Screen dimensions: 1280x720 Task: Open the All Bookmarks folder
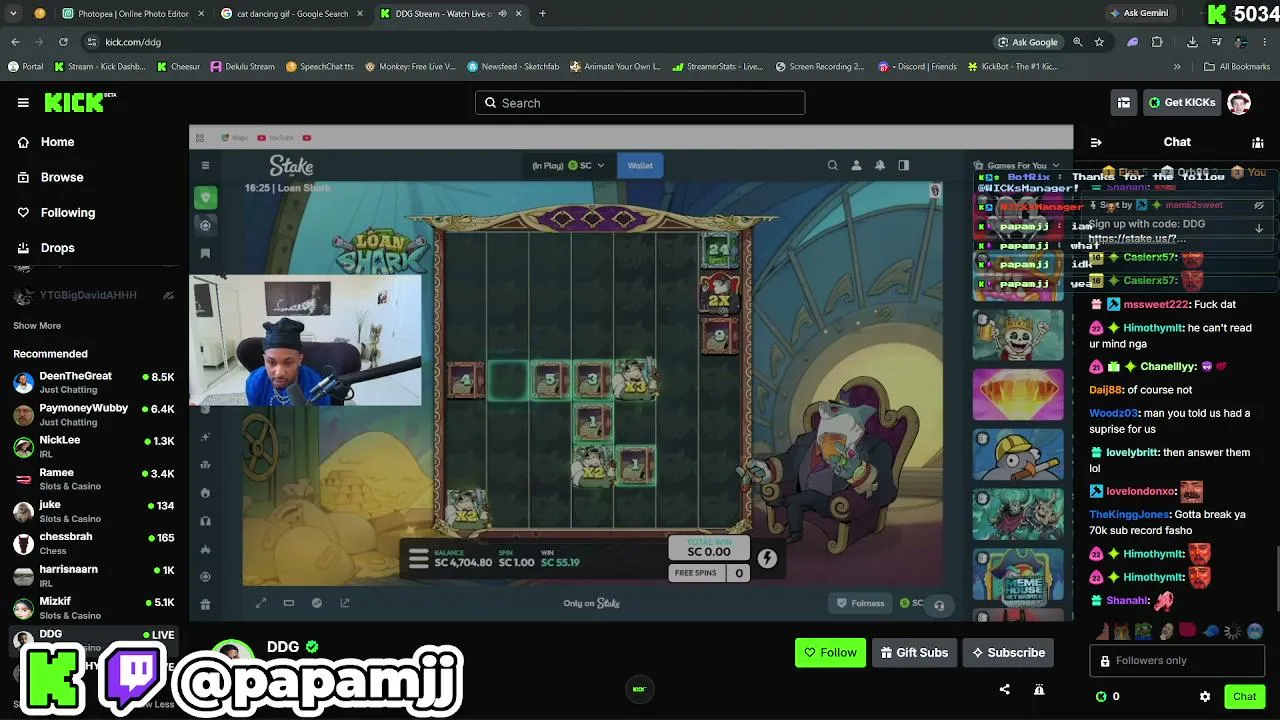click(x=1237, y=67)
